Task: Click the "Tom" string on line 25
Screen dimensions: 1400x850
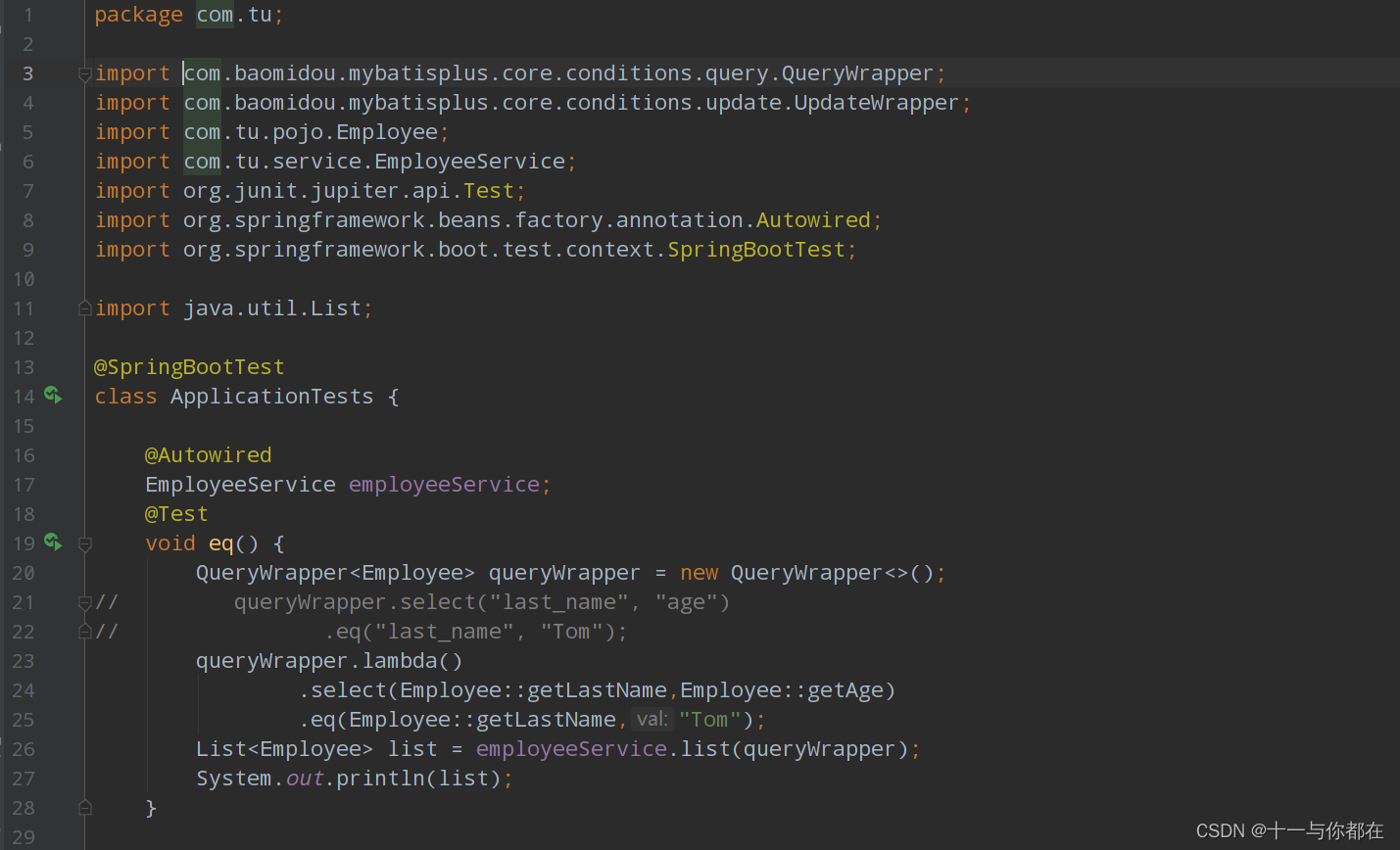Action: click(x=710, y=720)
